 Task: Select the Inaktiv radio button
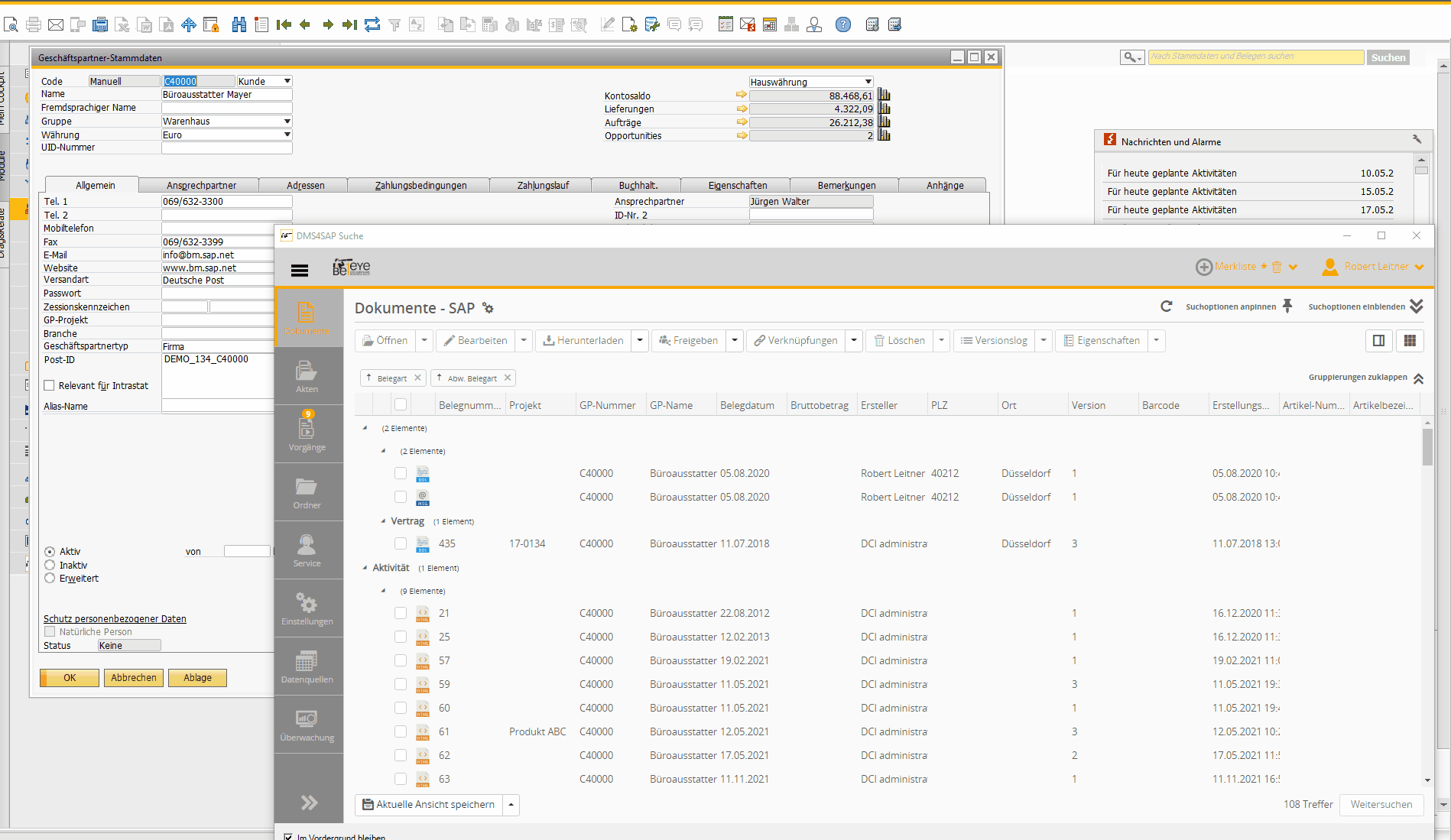click(50, 566)
